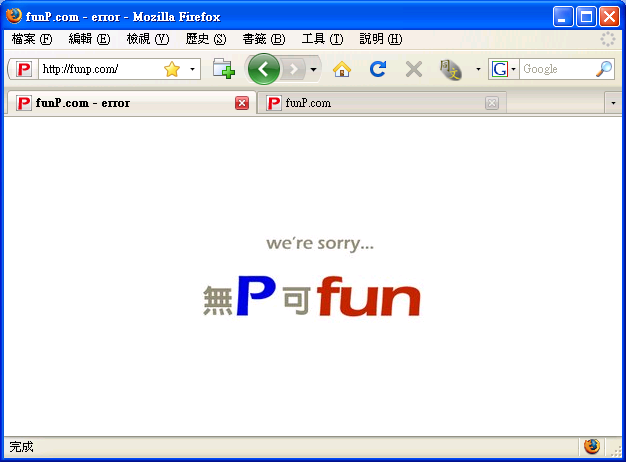The image size is (626, 462).
Task: Open address bar history dropdown arrow
Action: pyautogui.click(x=192, y=69)
